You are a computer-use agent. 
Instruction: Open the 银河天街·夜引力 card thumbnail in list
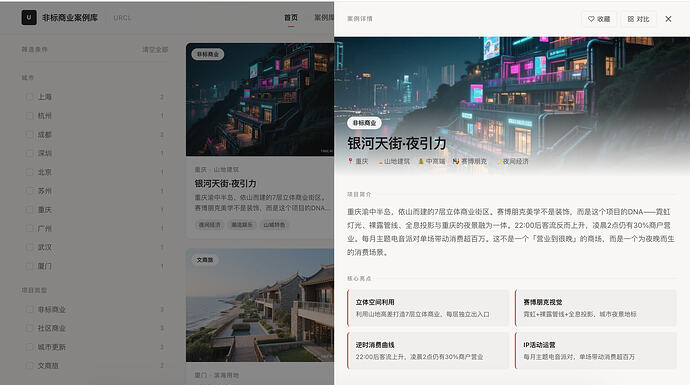[260, 99]
